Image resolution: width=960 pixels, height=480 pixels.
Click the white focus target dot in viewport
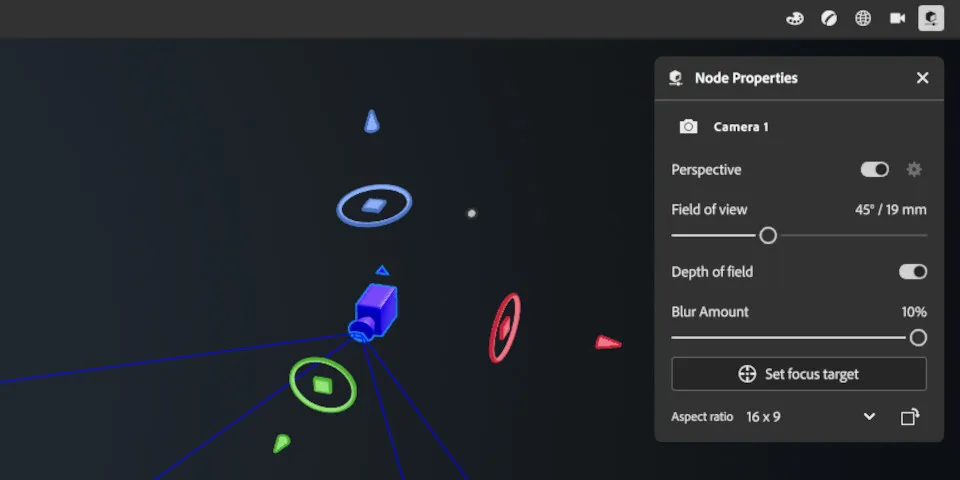(471, 214)
